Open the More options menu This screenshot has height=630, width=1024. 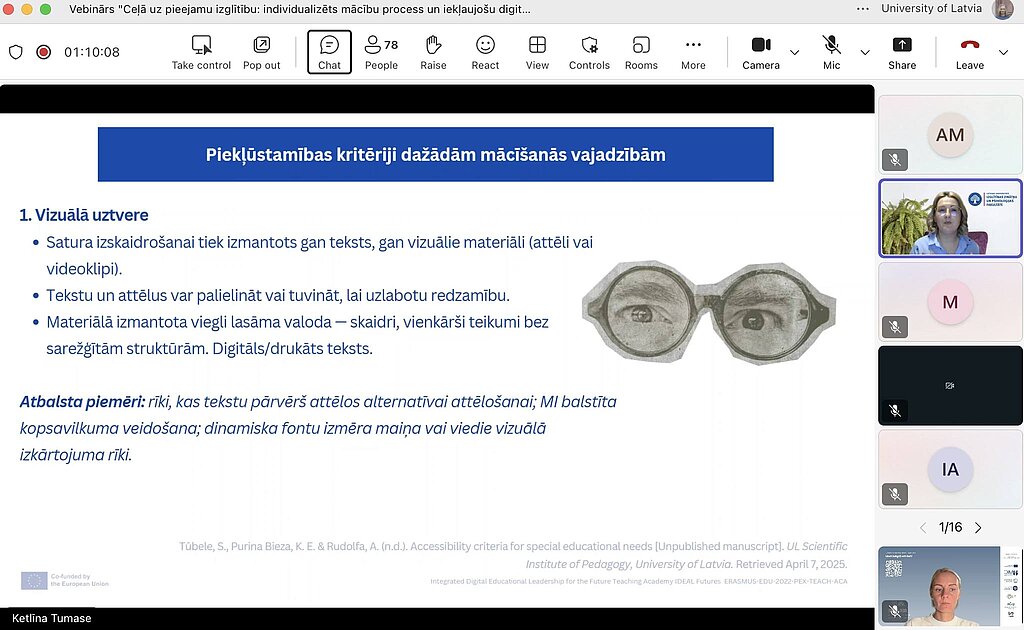693,52
